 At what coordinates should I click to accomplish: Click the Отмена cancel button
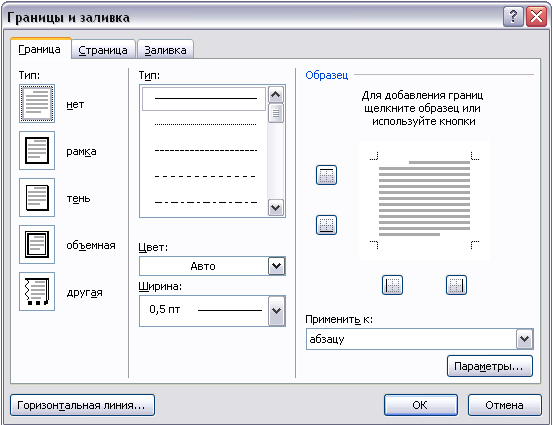[x=504, y=405]
